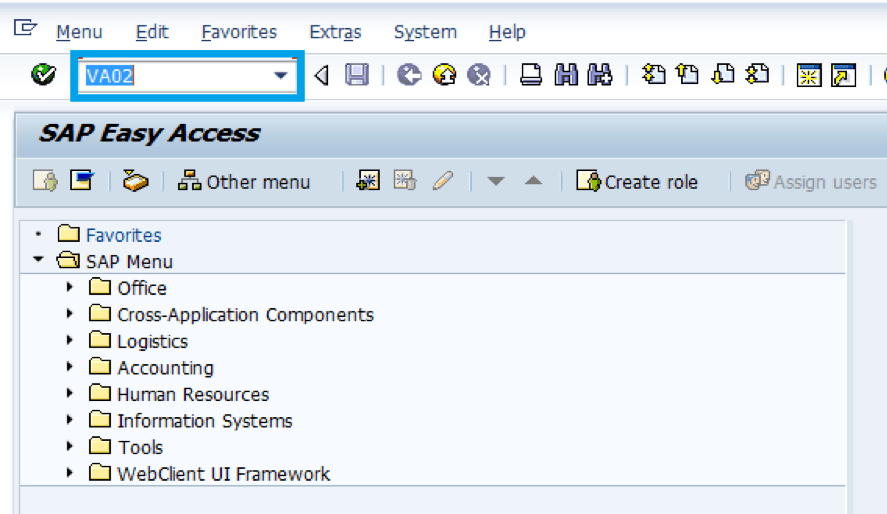Click the Print icon
This screenshot has width=887, height=514.
coord(531,75)
